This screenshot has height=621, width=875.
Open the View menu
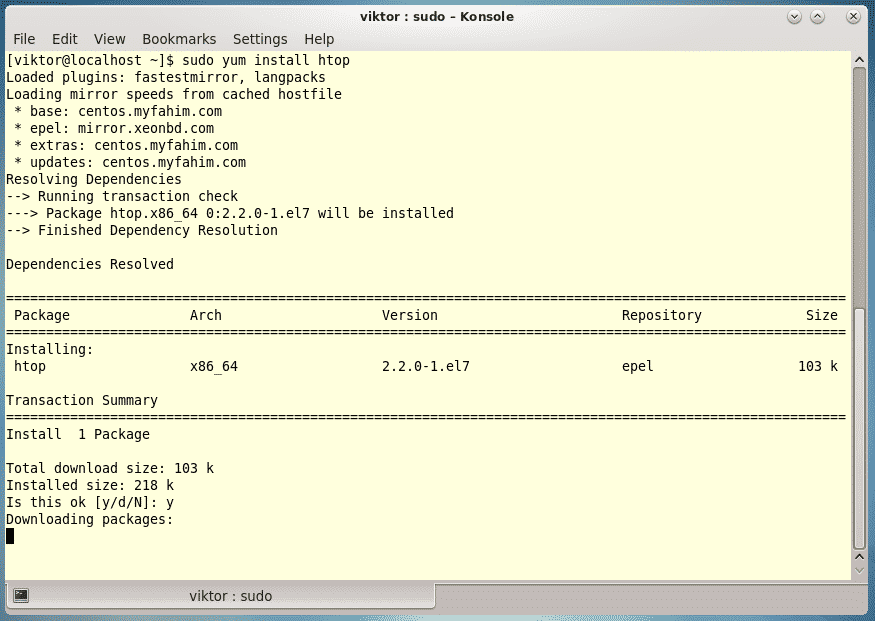click(x=110, y=39)
